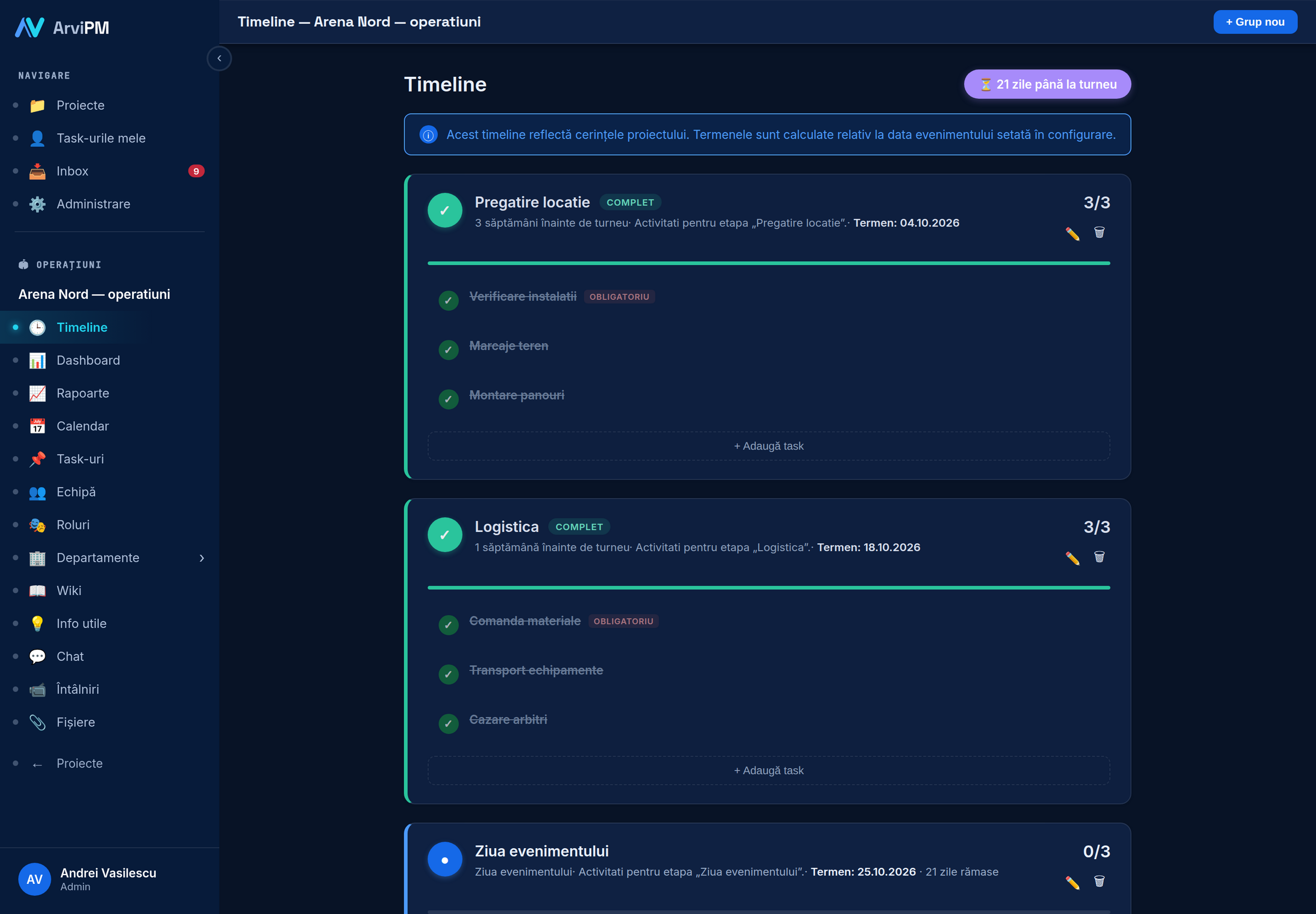Click the Întâlniri camera icon
This screenshot has width=1316, height=914.
pos(37,690)
